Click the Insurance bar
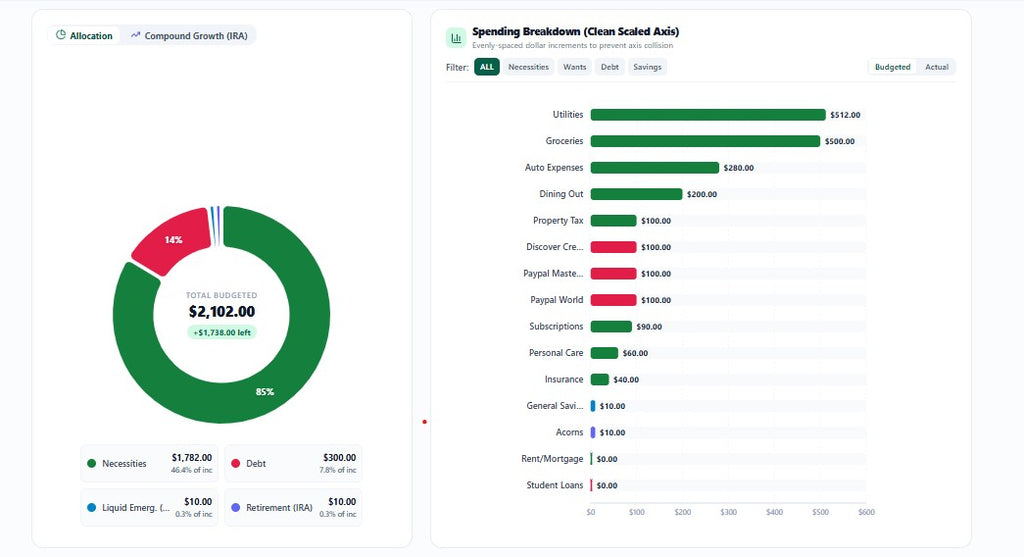 coord(600,379)
